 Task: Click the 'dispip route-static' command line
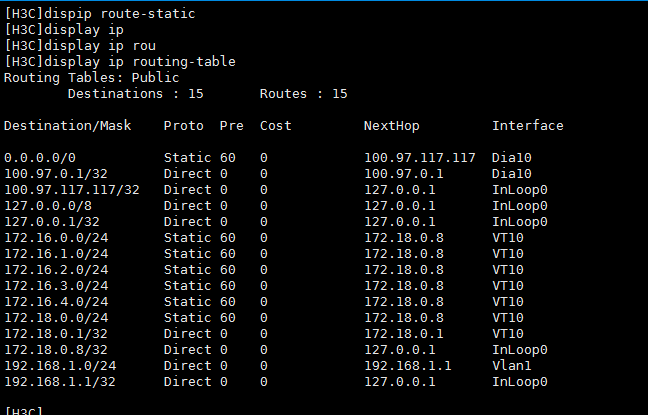coord(100,14)
